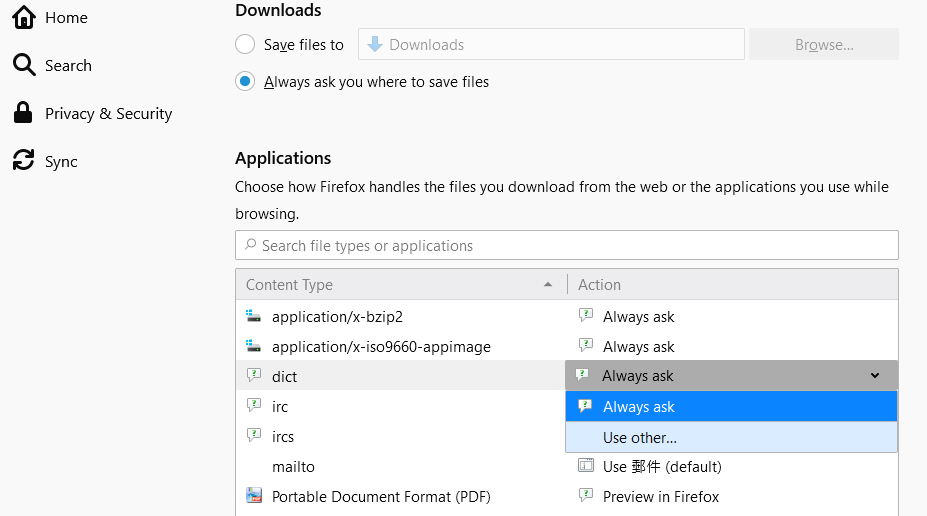Open the PDF action Preview in Firefox dropdown
Screen dimensions: 927x516
click(732, 496)
